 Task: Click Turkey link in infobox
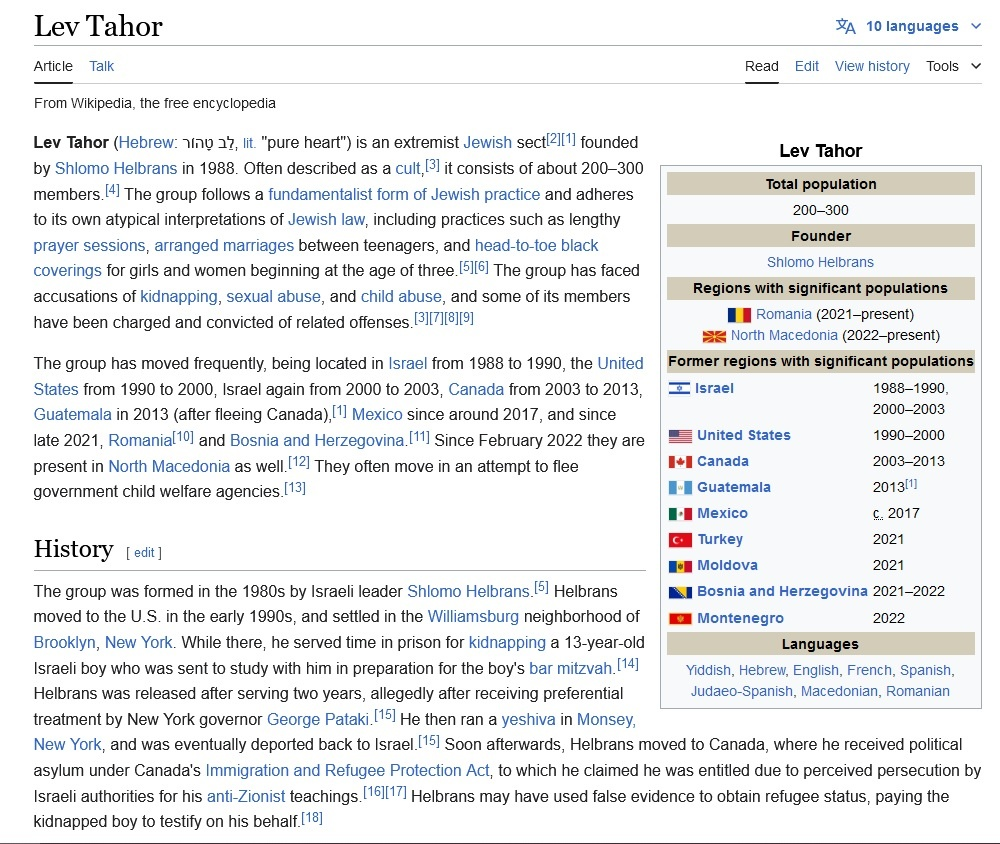[720, 540]
